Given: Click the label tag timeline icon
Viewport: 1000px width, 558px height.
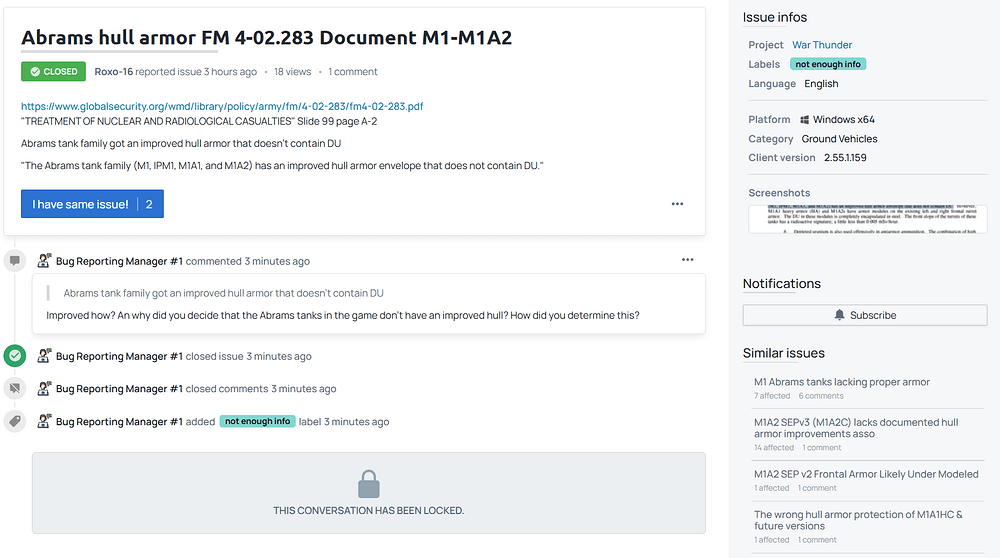Looking at the screenshot, I should tap(15, 421).
